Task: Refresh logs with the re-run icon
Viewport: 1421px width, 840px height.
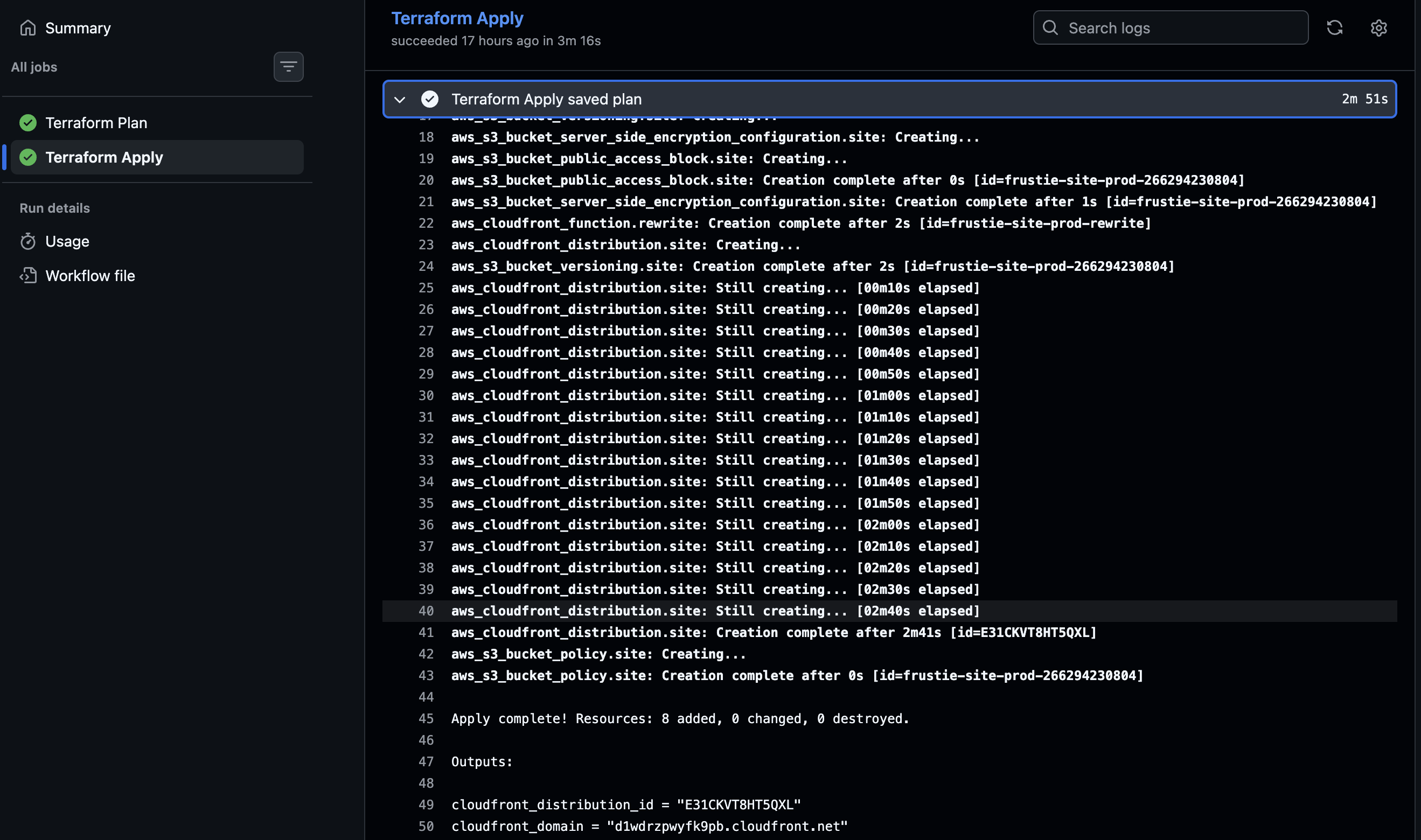Action: tap(1334, 28)
